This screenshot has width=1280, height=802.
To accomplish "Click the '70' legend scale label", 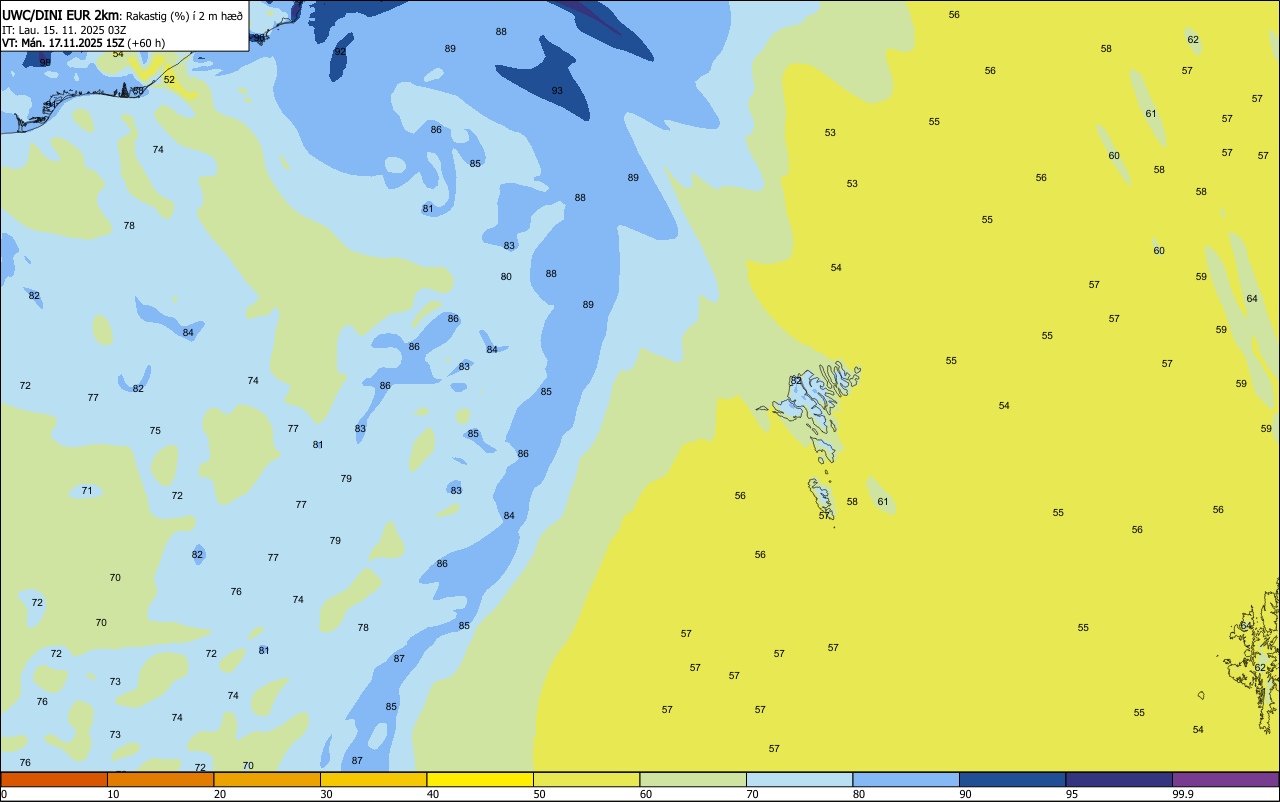I will pos(752,794).
